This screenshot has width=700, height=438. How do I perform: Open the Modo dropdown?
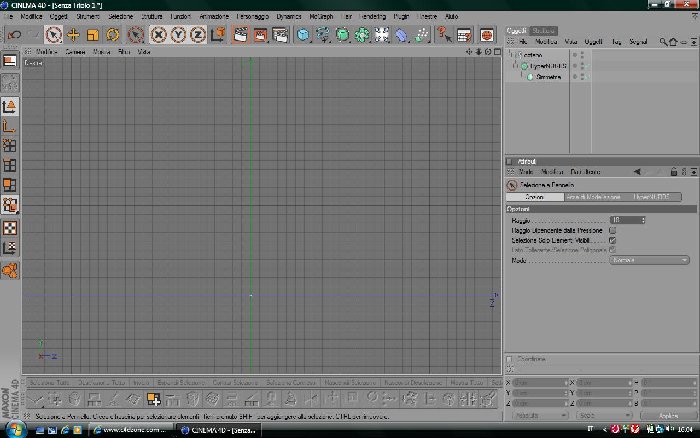click(649, 260)
